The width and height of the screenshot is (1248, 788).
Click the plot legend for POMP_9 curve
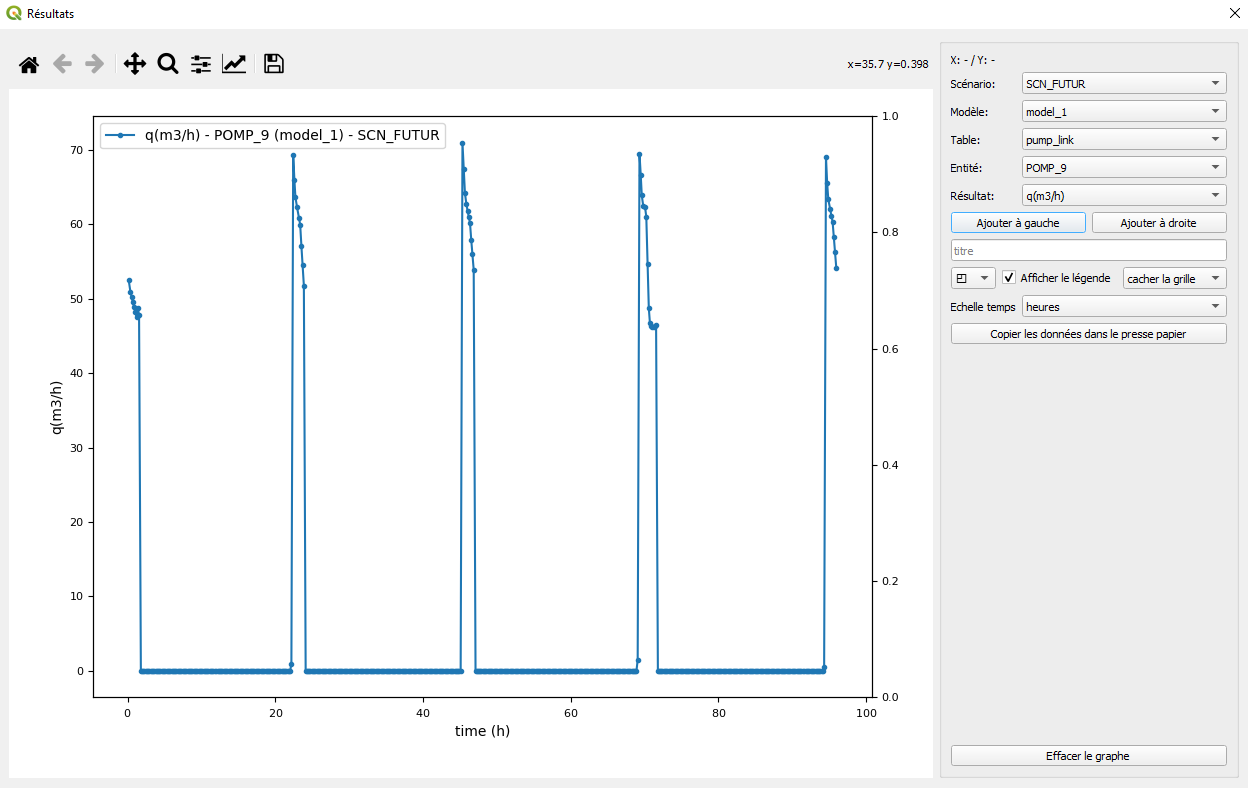click(x=272, y=135)
